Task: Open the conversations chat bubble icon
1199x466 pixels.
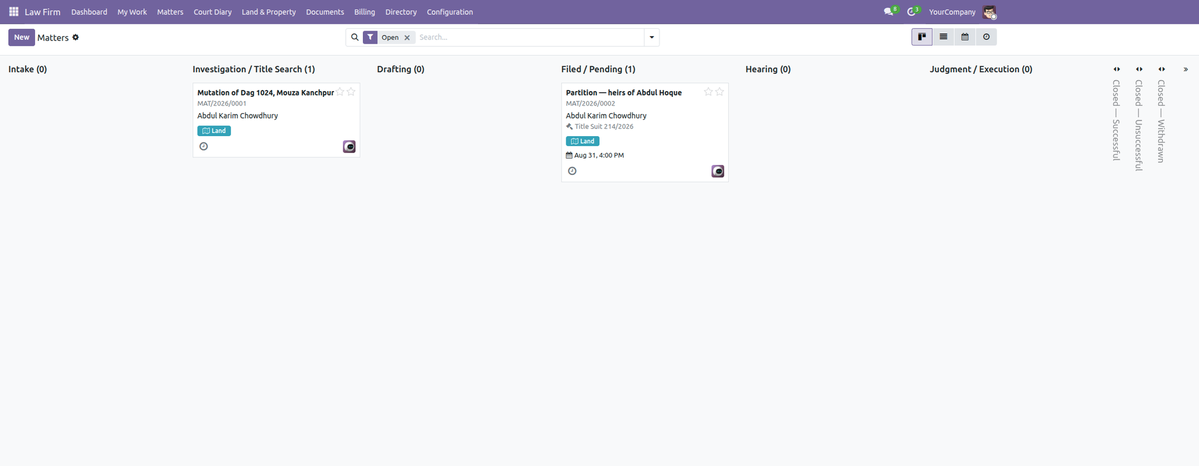Action: [x=889, y=12]
